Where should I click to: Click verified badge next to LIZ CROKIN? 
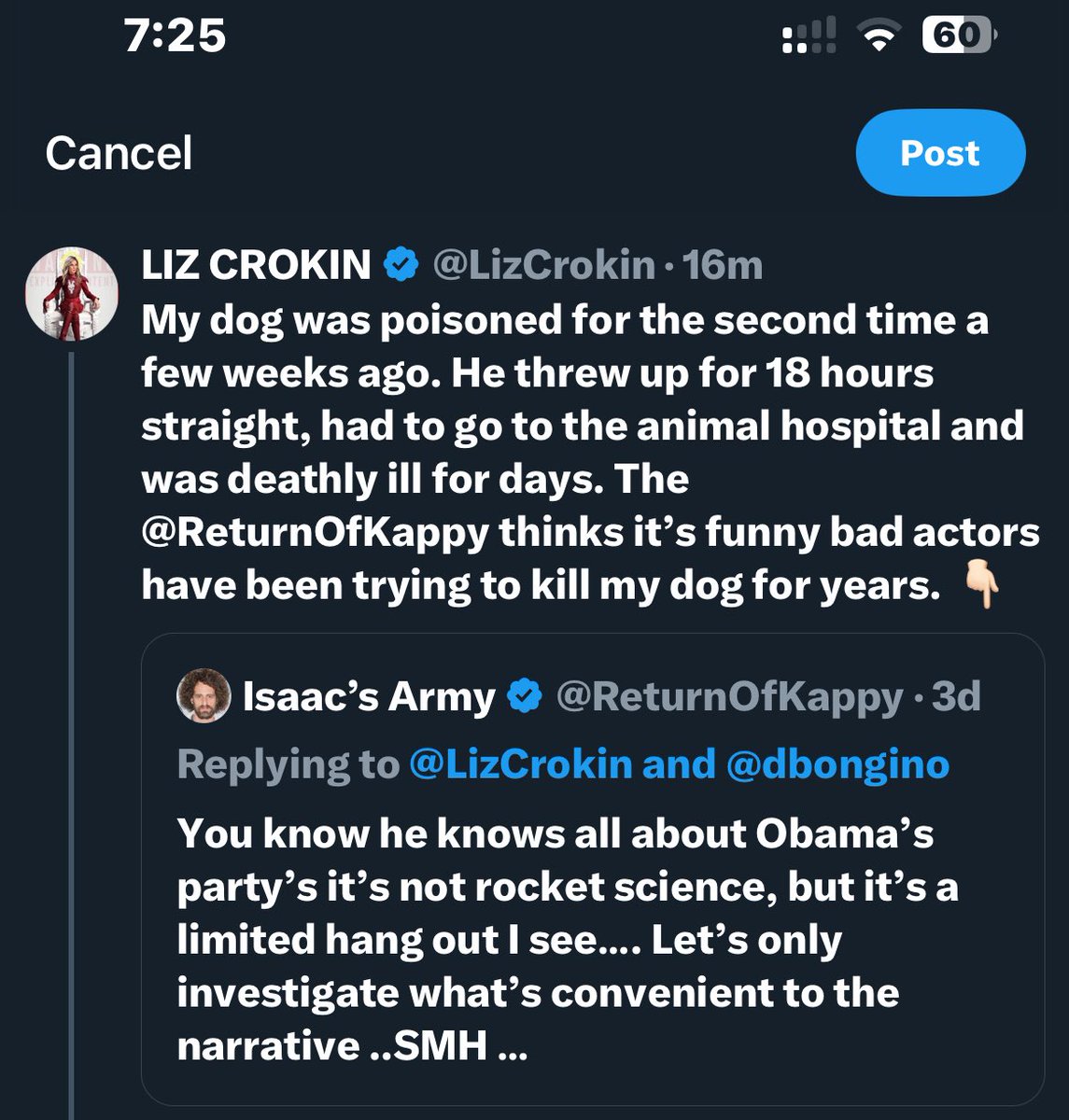coord(401,265)
